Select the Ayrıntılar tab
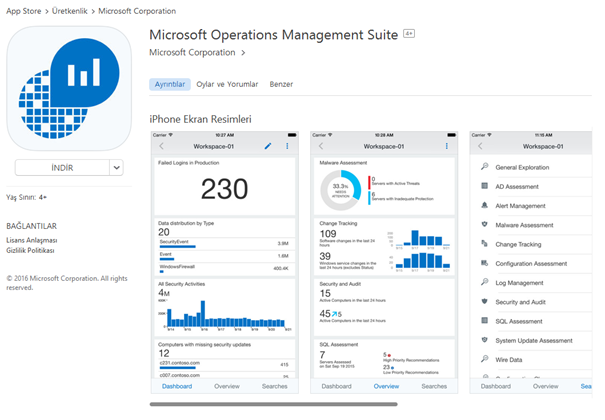 [169, 84]
